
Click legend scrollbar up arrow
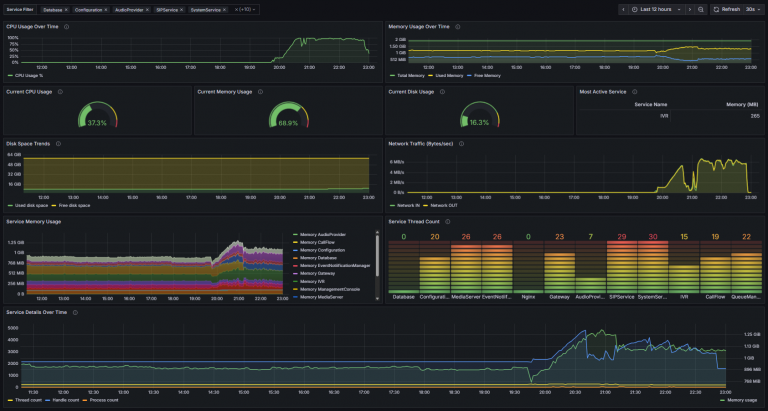(377, 232)
